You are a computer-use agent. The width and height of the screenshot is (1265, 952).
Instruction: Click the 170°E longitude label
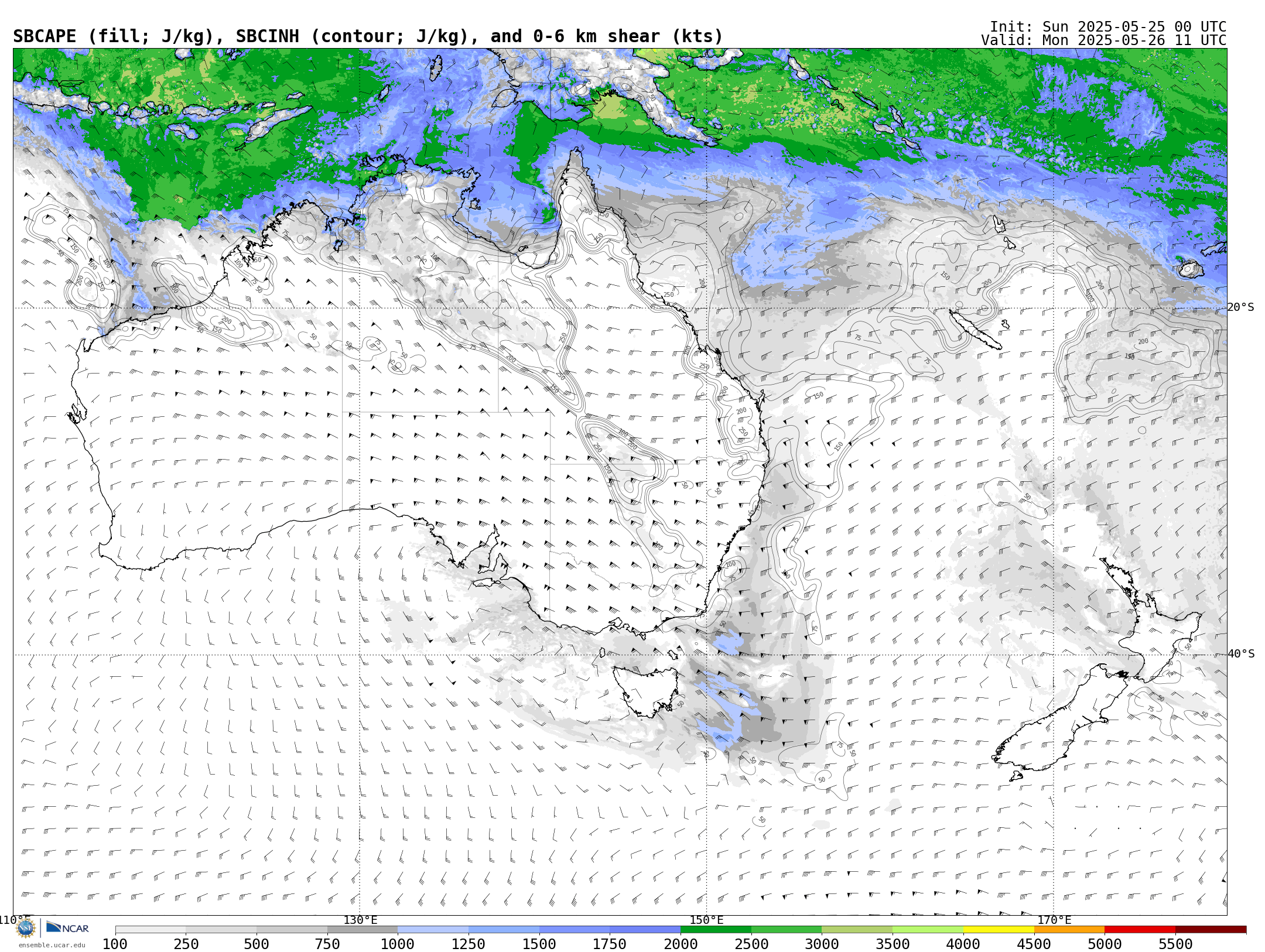pyautogui.click(x=1054, y=920)
